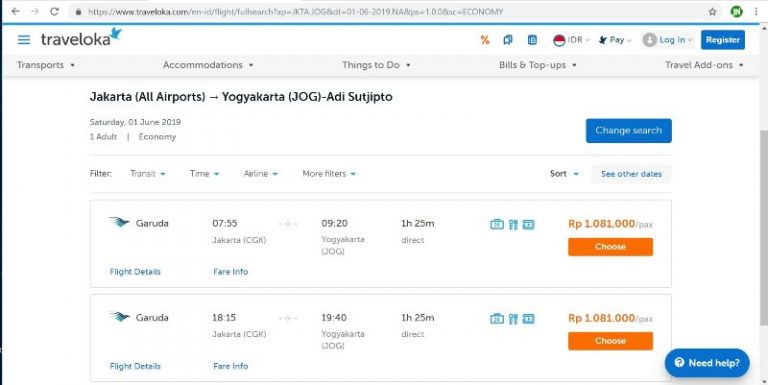
Task: Click the Rp 1.081.000 price on 18:15 flight
Action: point(601,318)
